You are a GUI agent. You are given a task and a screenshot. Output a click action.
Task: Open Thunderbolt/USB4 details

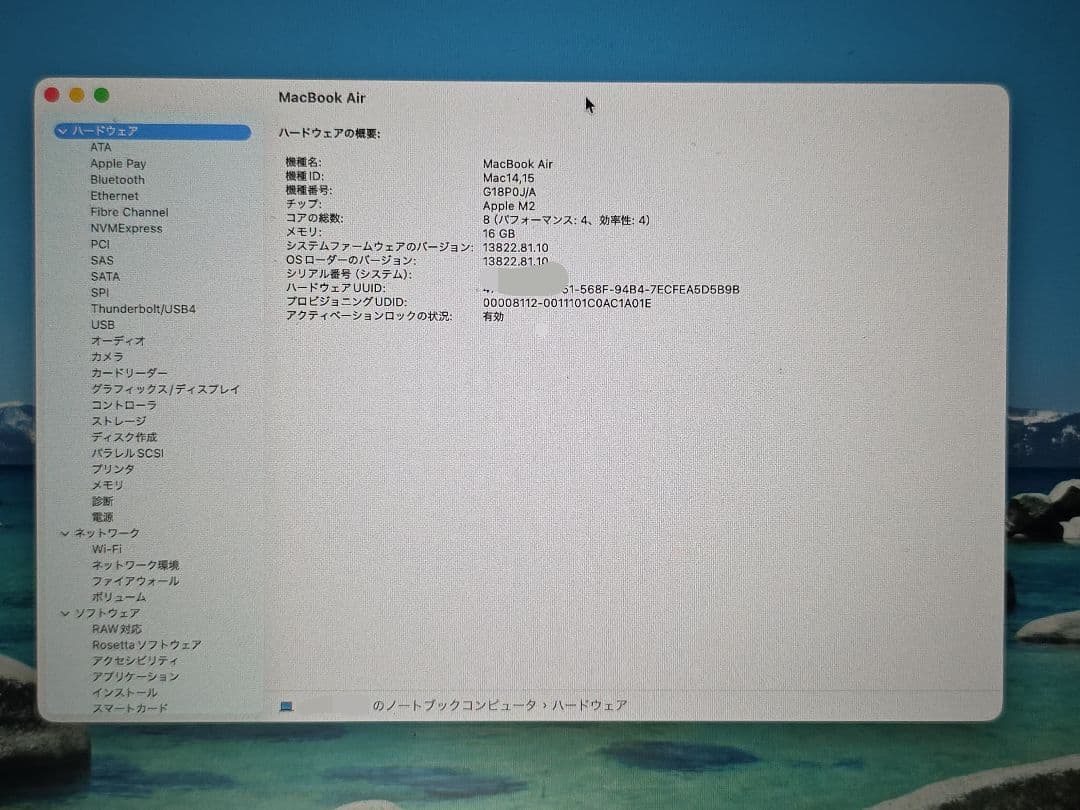tap(143, 309)
